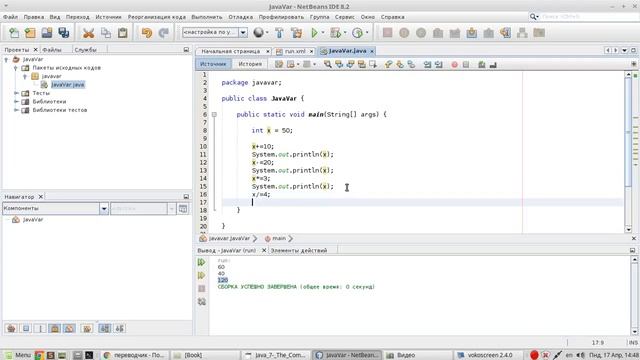Select JavaVar.java in the project tree

(68, 85)
